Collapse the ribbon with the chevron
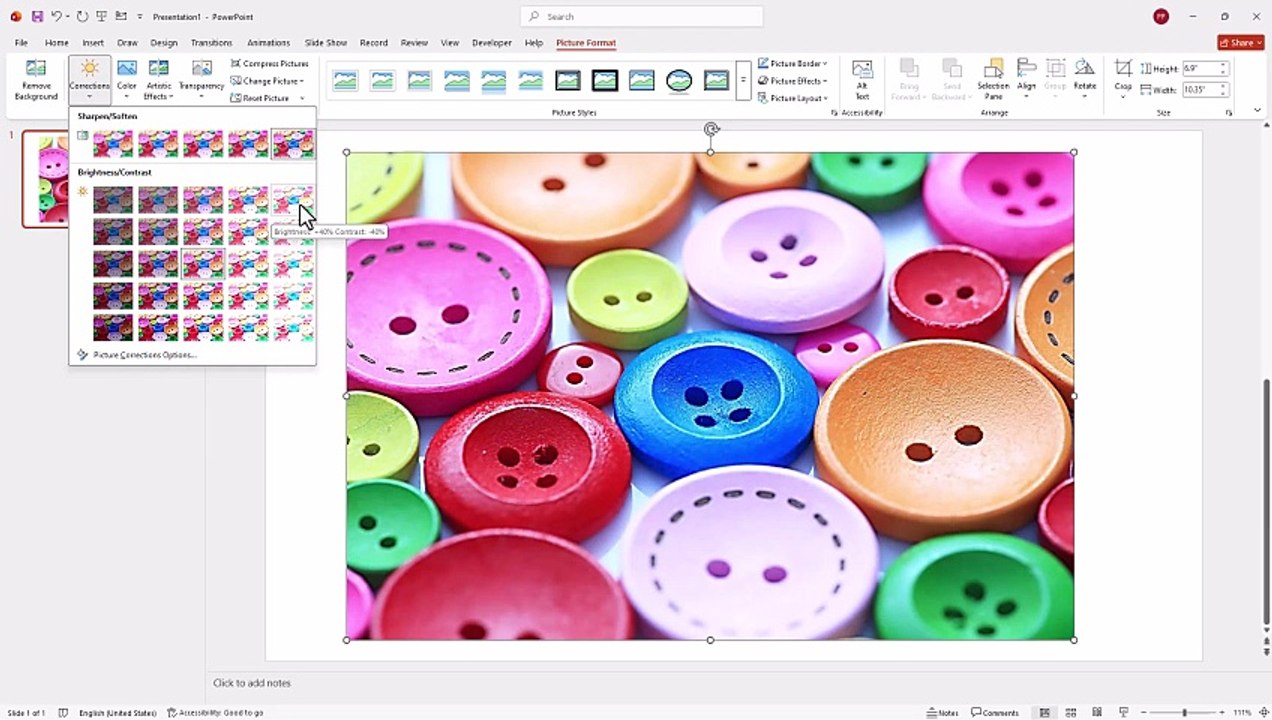1272x720 pixels. pos(1257,110)
